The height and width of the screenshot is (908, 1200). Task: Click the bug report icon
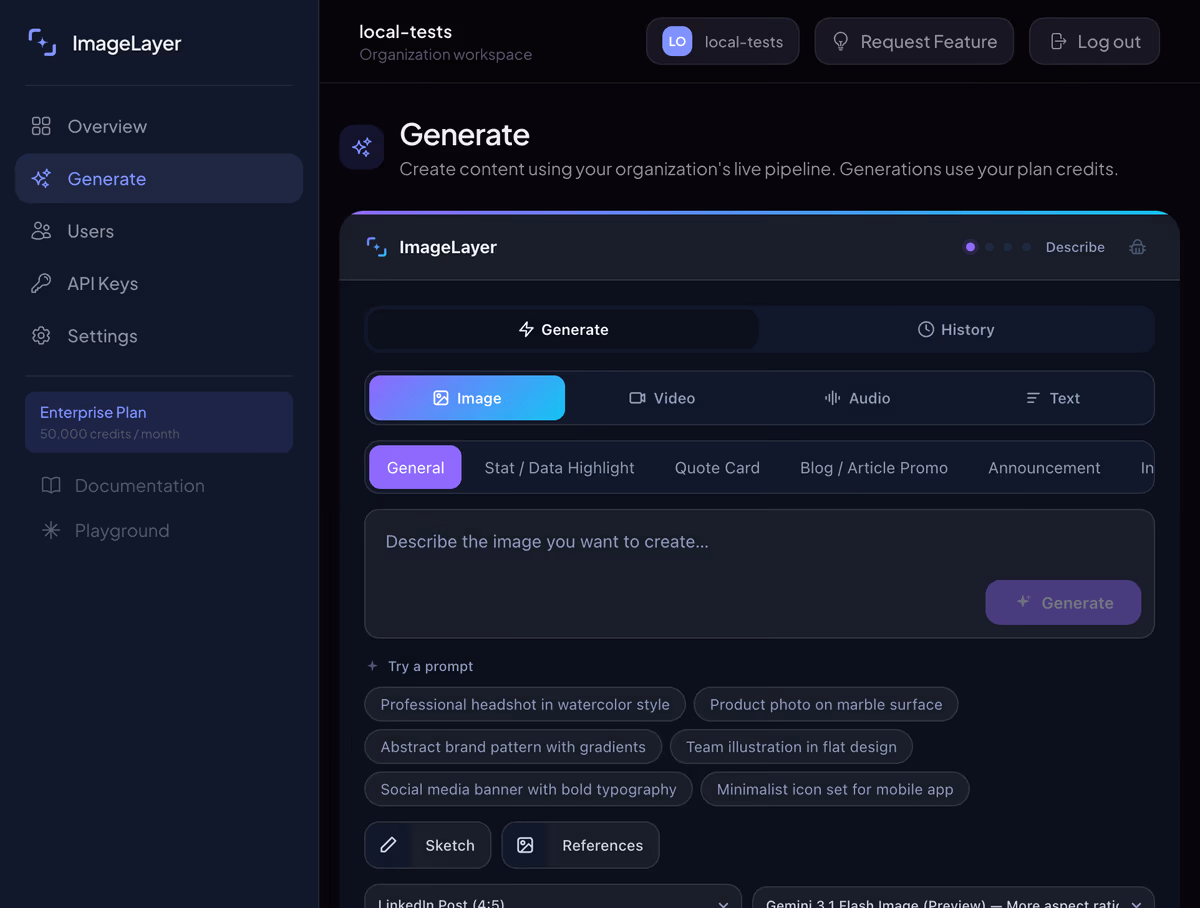(x=1137, y=247)
